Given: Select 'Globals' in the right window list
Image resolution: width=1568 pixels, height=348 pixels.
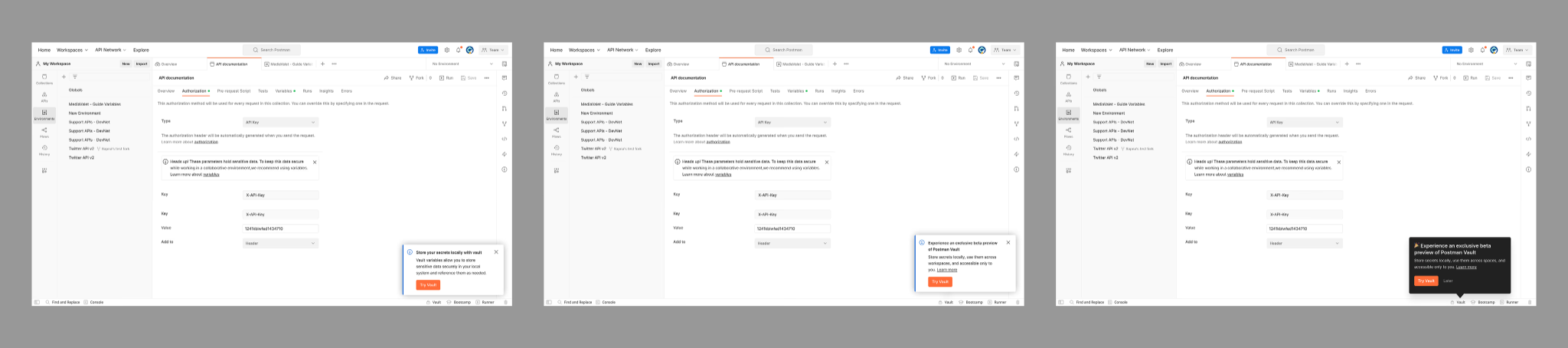Looking at the screenshot, I should click(1099, 90).
